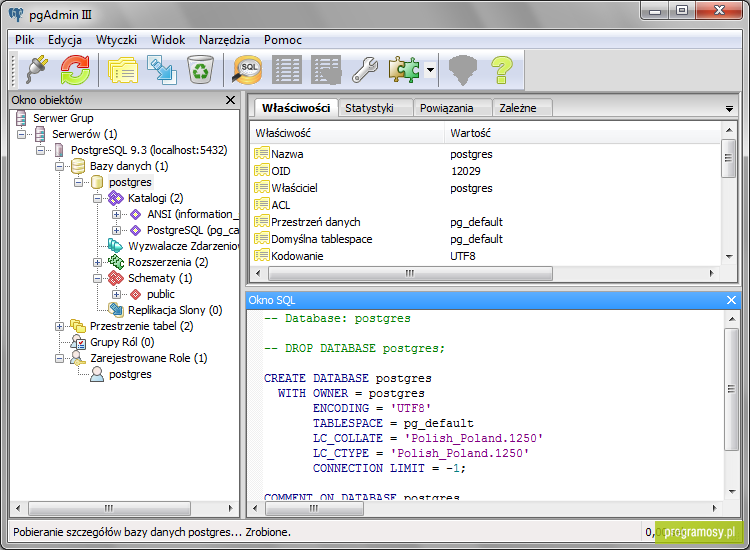Screen dimensions: 750x550
Task: Open the Wtyczki menu
Action: (x=116, y=40)
